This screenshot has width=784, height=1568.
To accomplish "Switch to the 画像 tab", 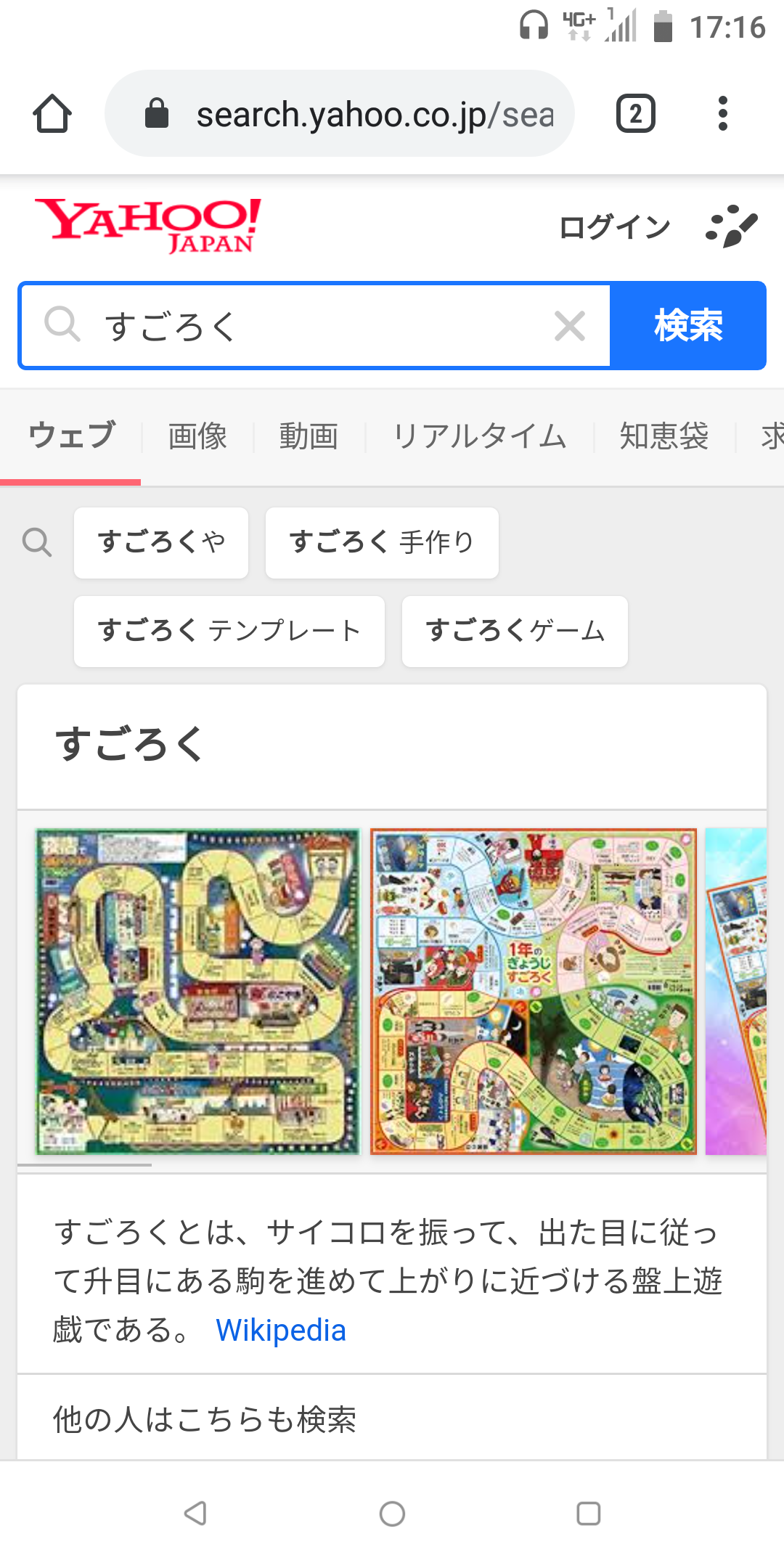I will [197, 436].
